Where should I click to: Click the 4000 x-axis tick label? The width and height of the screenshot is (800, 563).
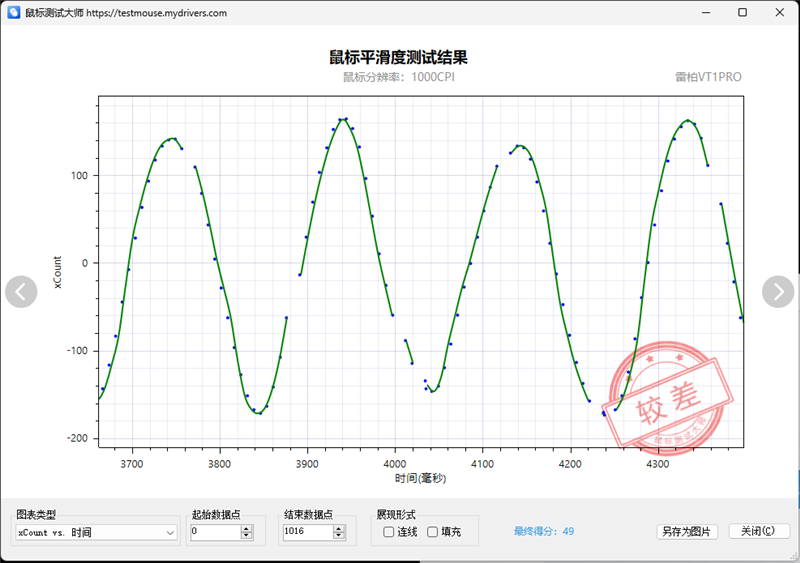395,464
